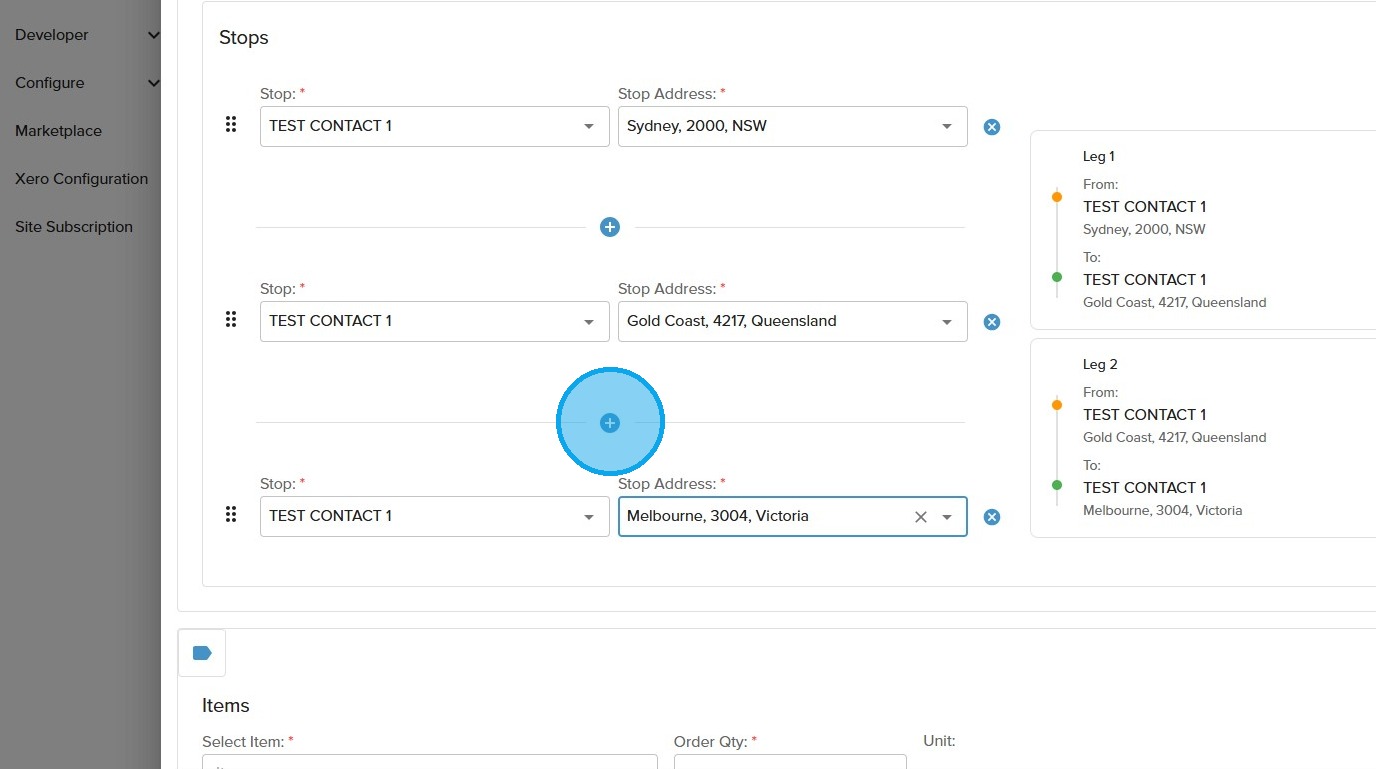
Task: Click drag handle for Melbourne stop row
Action: [231, 515]
